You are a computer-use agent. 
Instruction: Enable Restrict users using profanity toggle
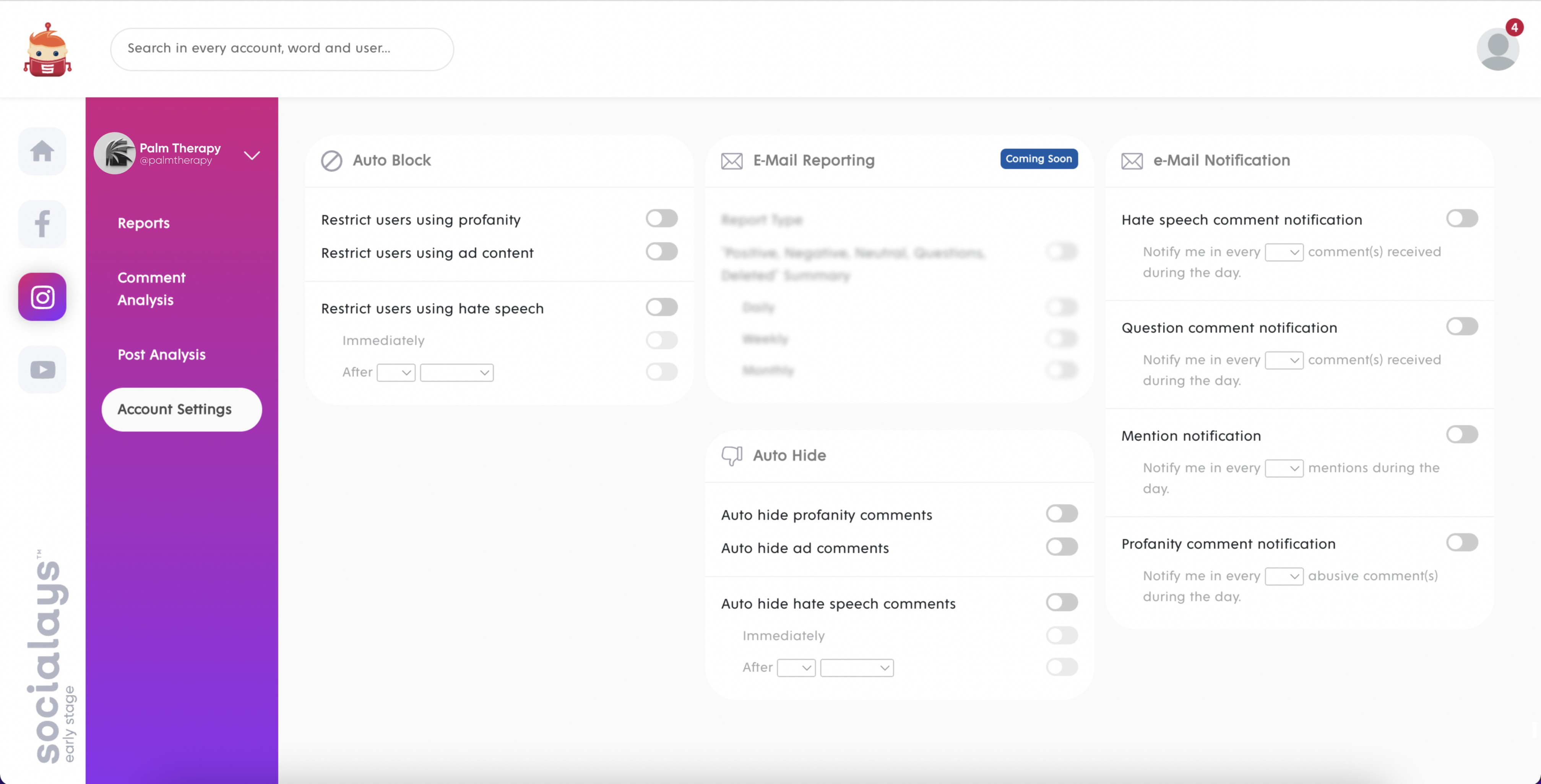tap(661, 218)
